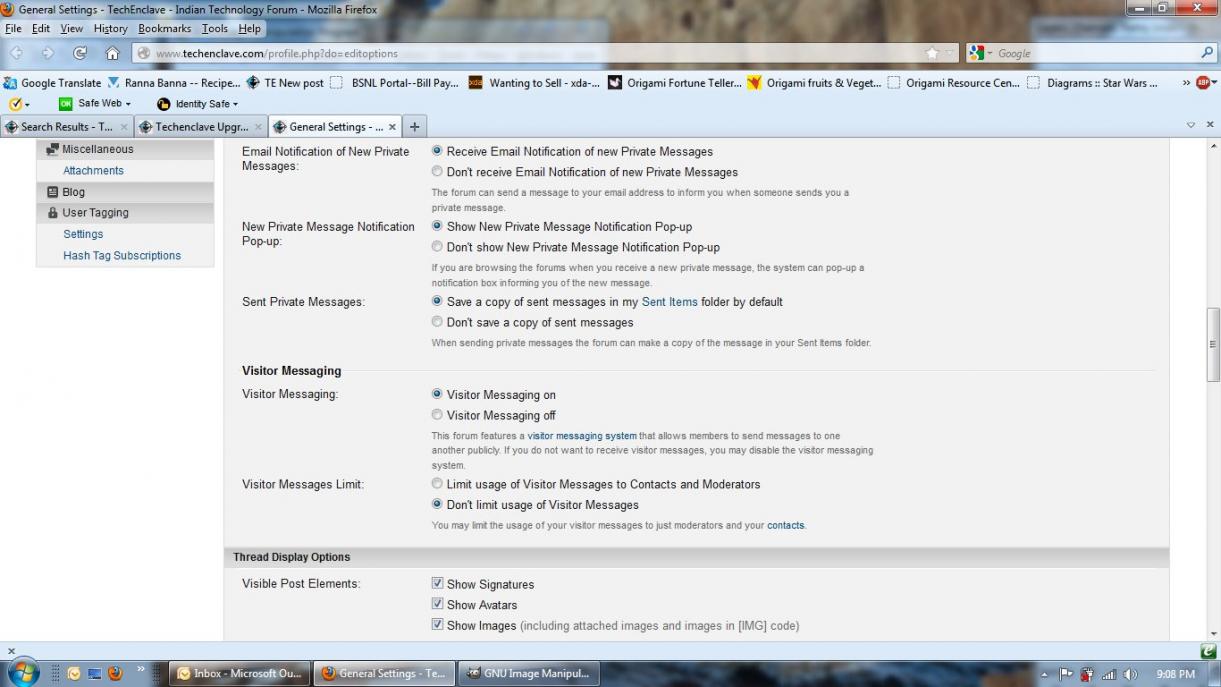Open the Edit menu
The height and width of the screenshot is (687, 1221).
41,29
